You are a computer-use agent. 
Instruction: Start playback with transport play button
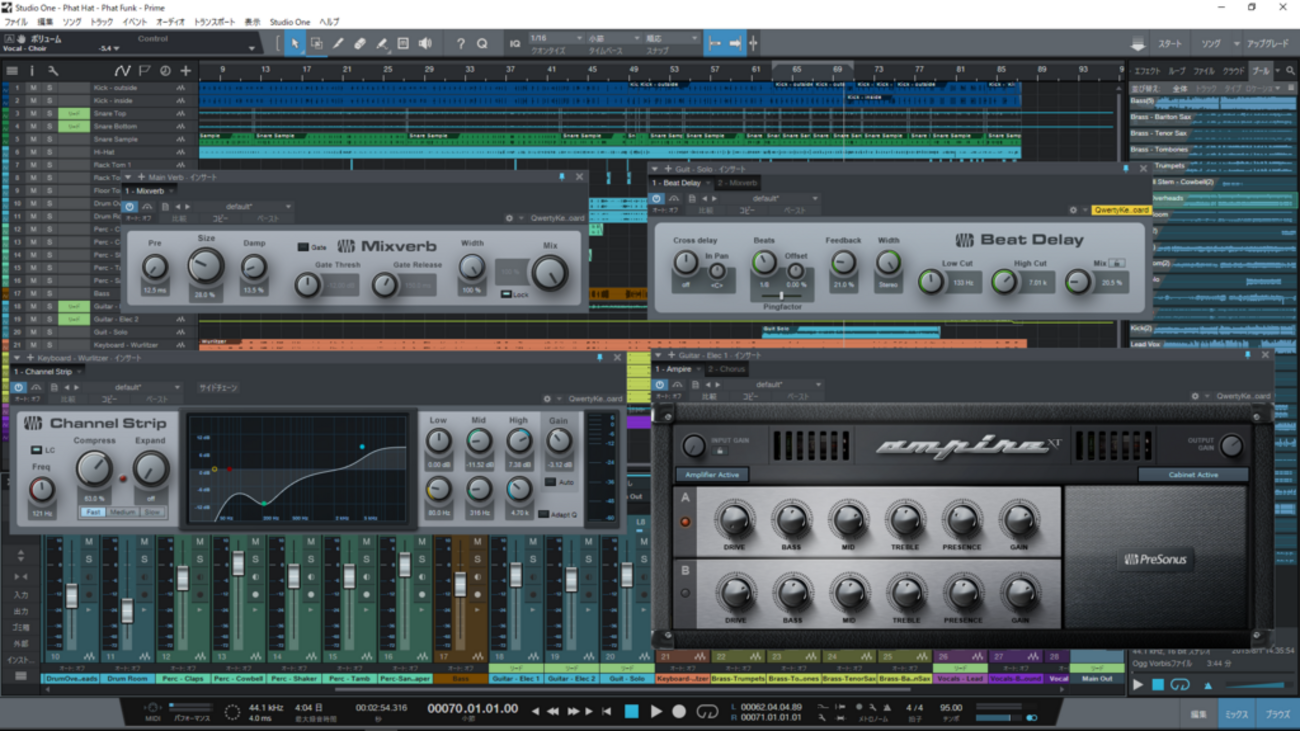pyautogui.click(x=656, y=711)
